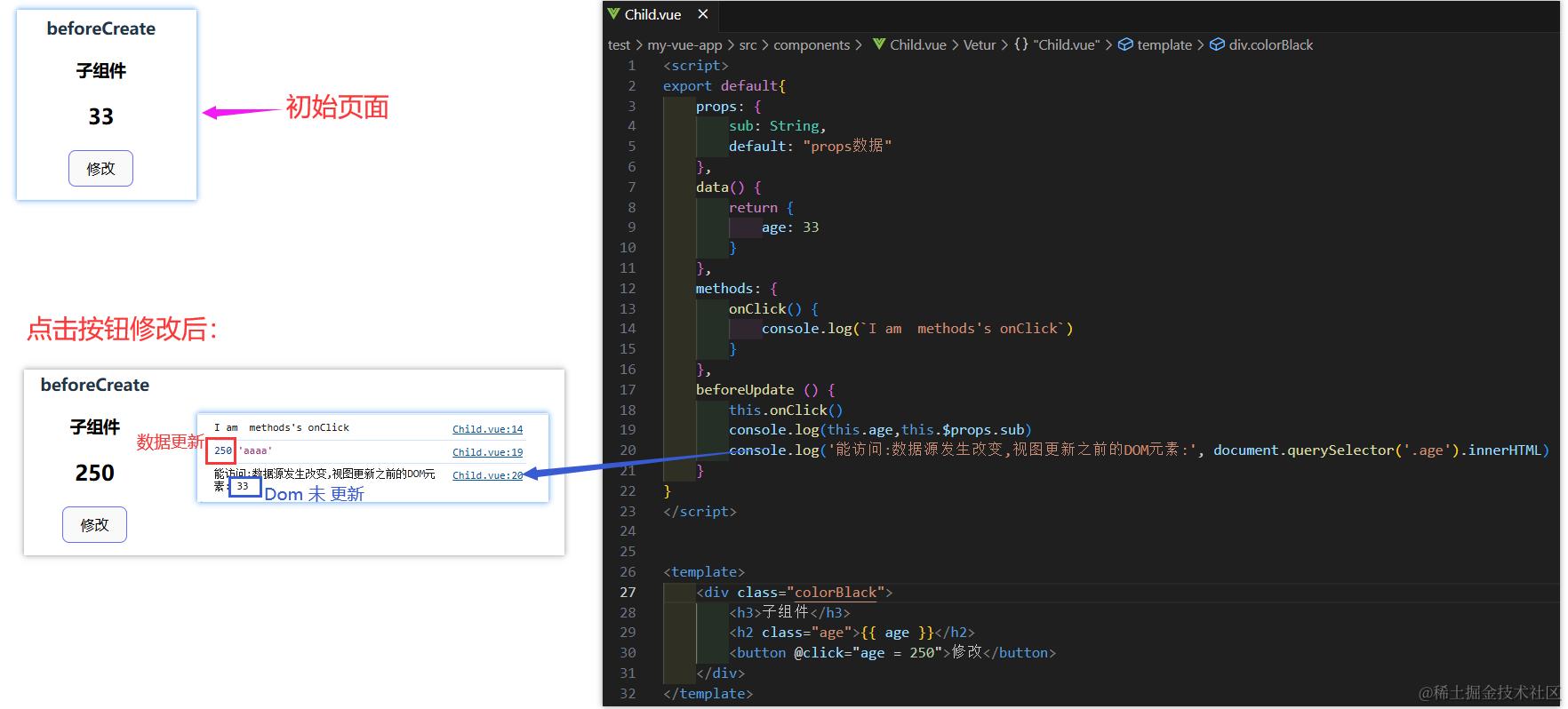Click '</template>' closing tag
1568x709 pixels.
708,694
